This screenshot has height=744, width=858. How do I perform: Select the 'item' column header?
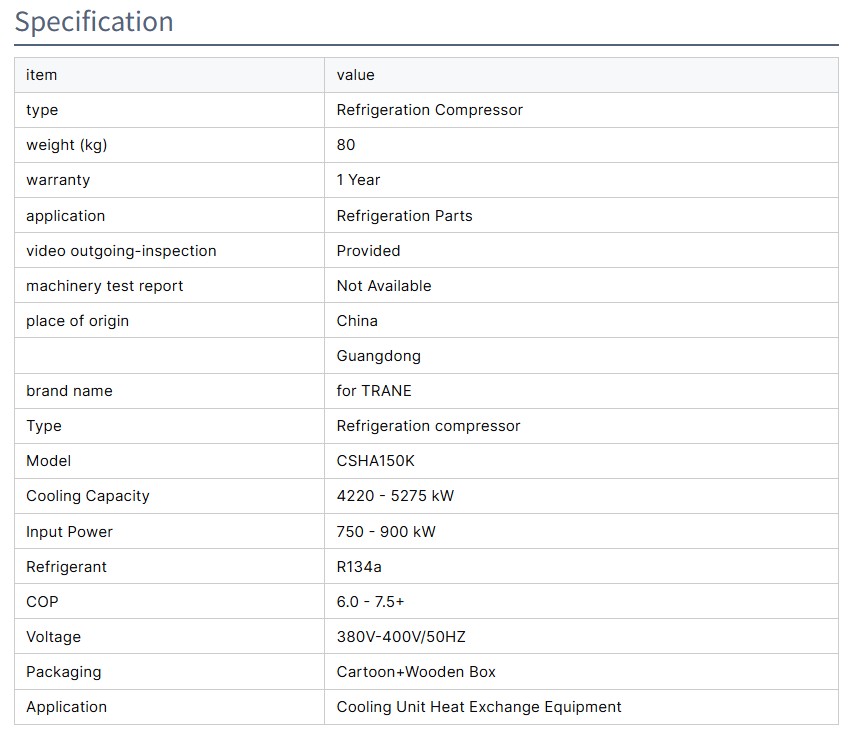click(42, 75)
